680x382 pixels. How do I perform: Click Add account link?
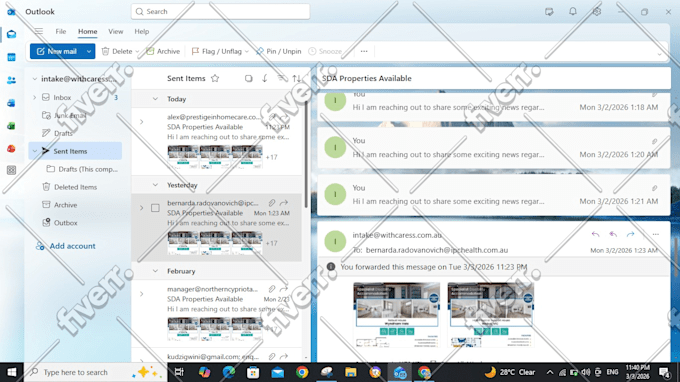coord(65,246)
